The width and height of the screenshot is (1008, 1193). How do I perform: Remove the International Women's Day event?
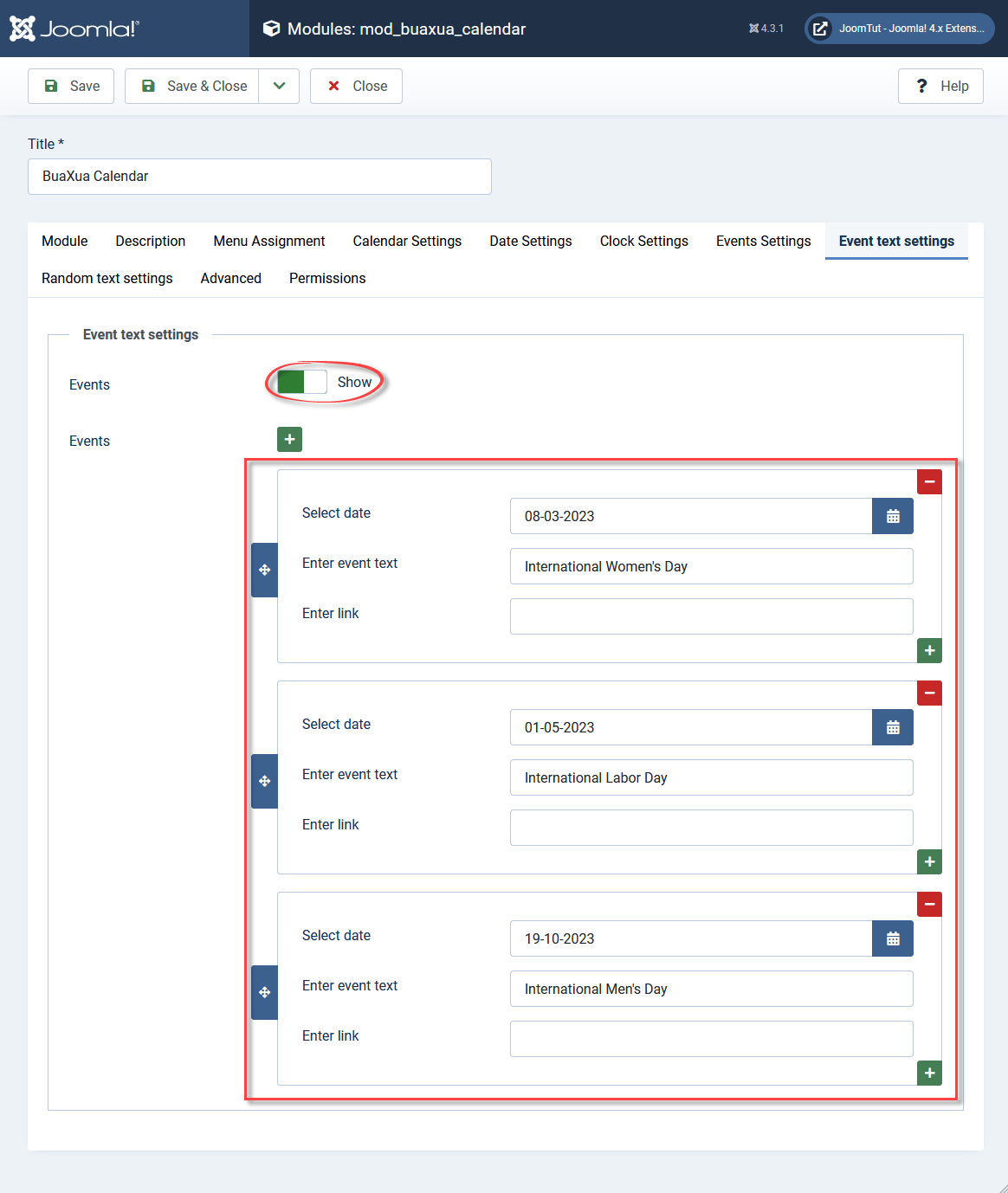pos(929,481)
